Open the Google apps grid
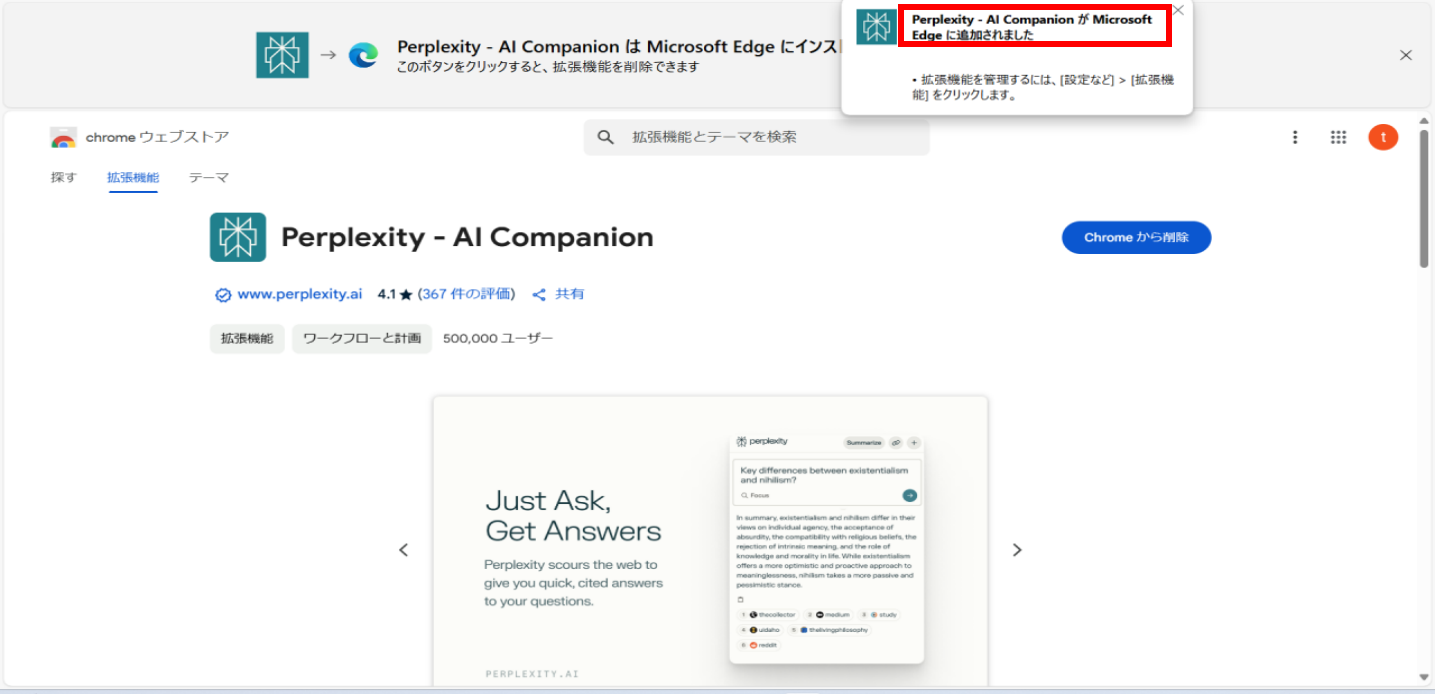This screenshot has width=1436, height=694. pyautogui.click(x=1339, y=138)
